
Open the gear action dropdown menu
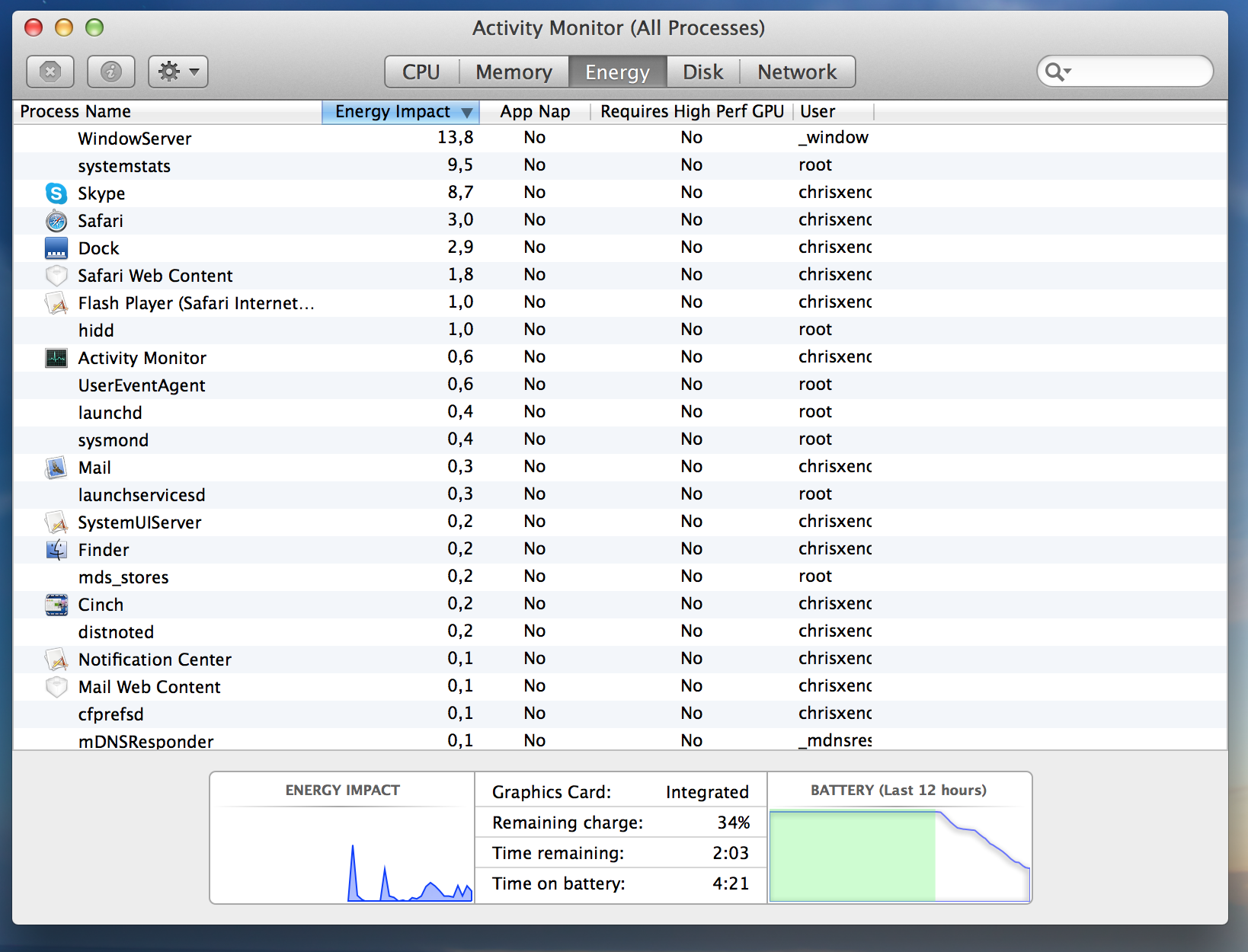(x=178, y=72)
